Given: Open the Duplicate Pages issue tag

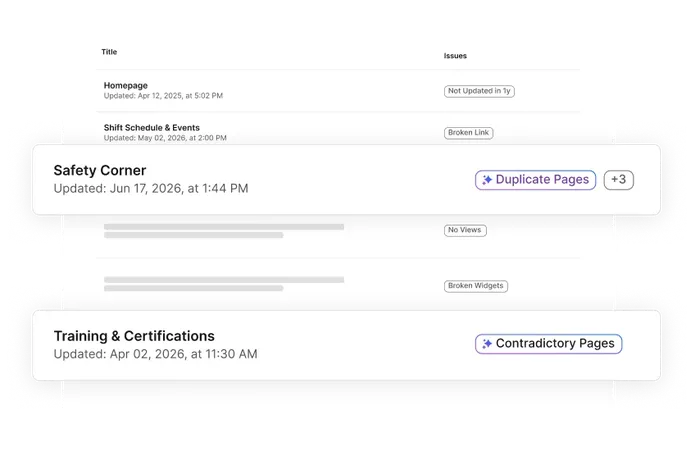Looking at the screenshot, I should (535, 179).
